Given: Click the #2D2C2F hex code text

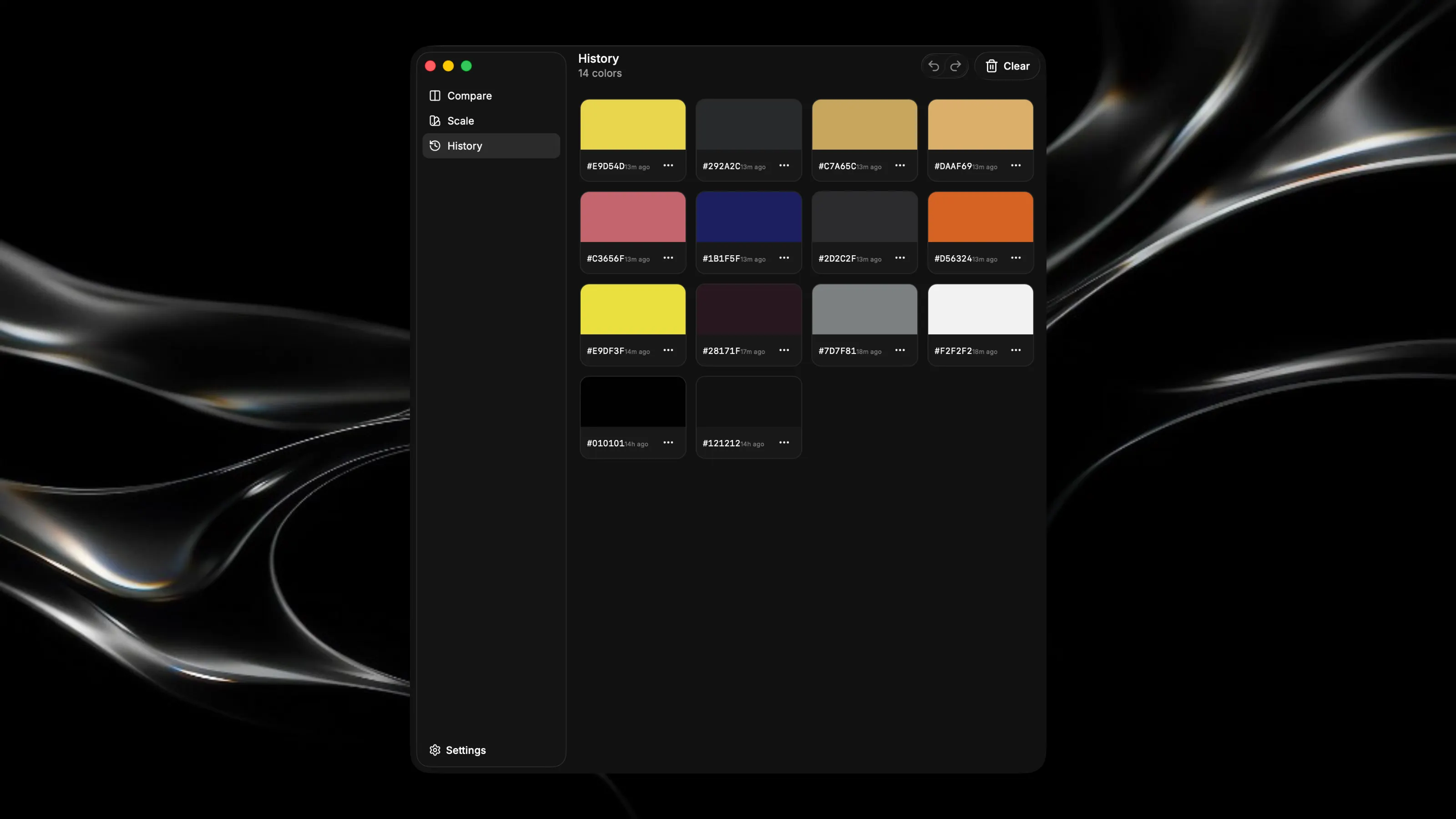Looking at the screenshot, I should click(x=837, y=258).
